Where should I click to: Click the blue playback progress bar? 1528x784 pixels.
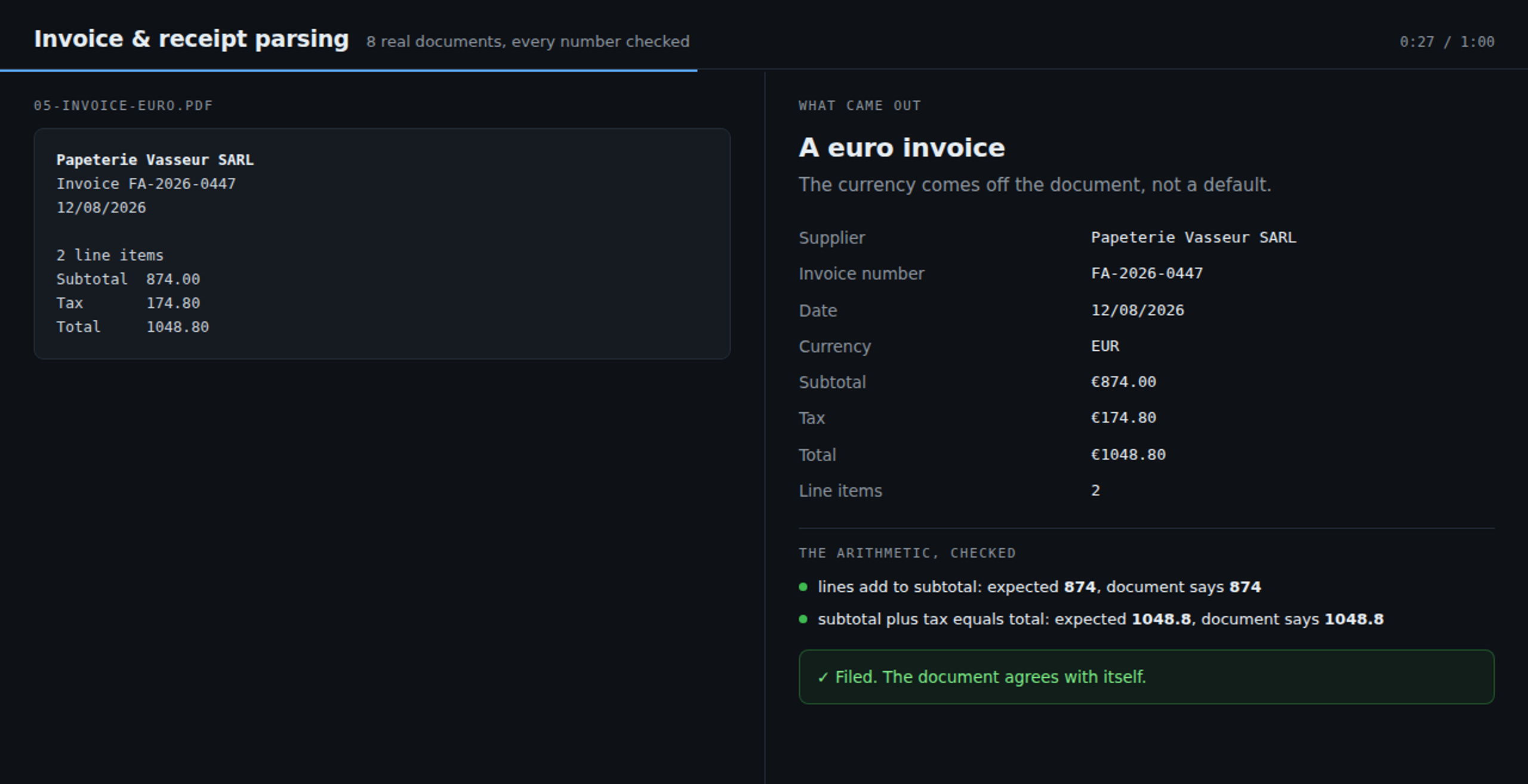point(349,70)
